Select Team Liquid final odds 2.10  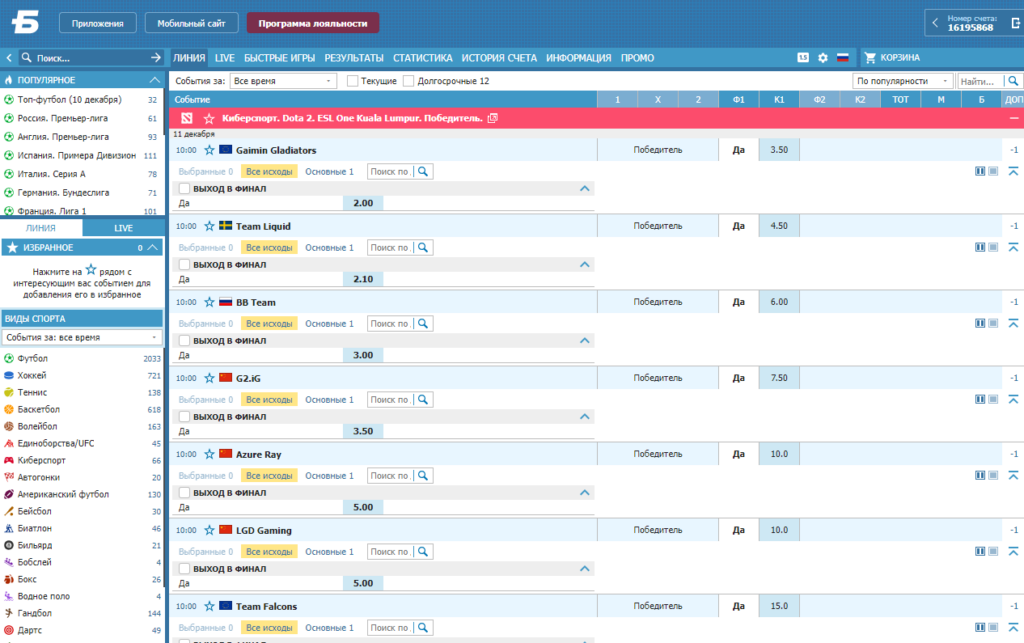pyautogui.click(x=363, y=279)
